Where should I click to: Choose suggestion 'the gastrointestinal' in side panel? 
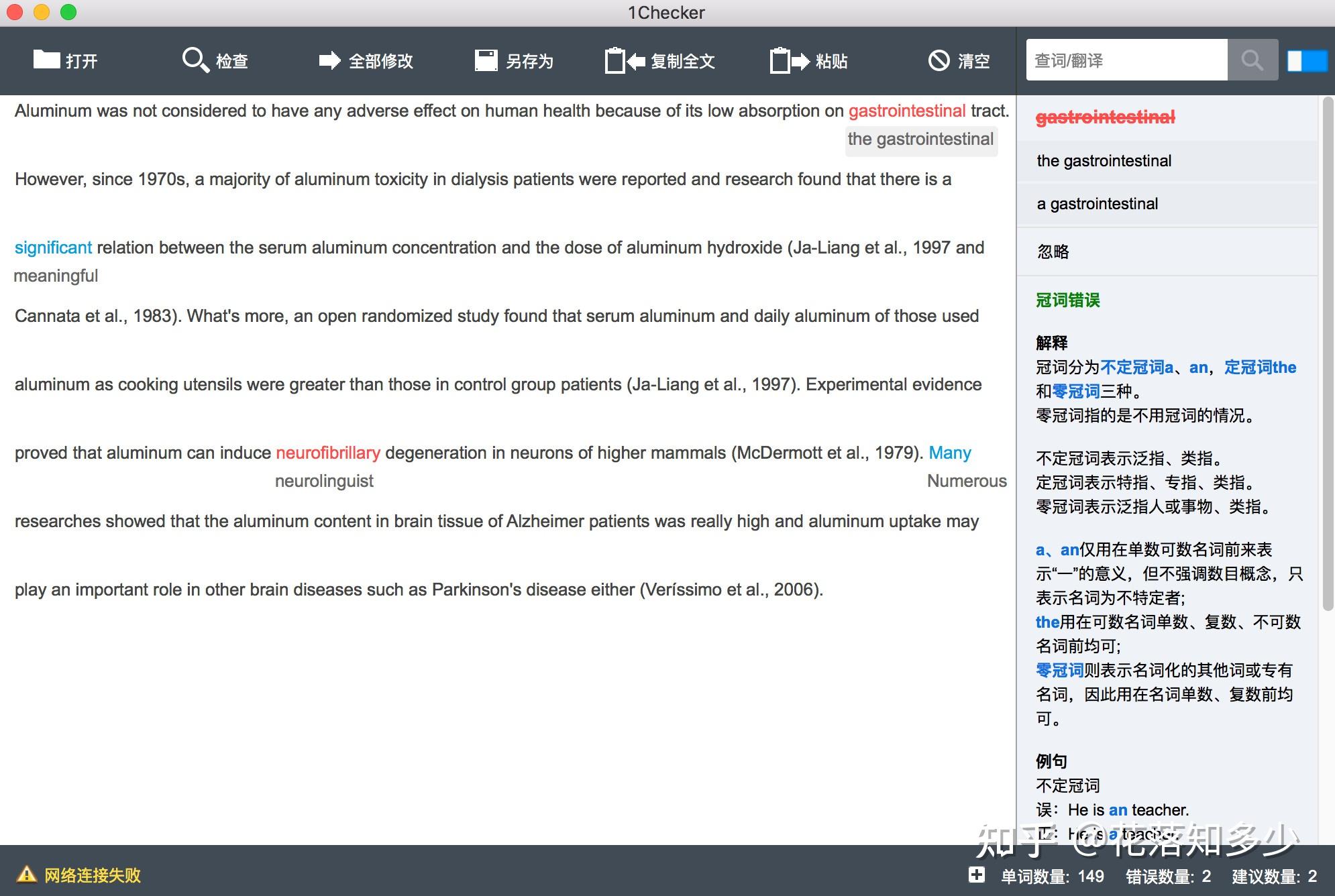coord(1167,161)
